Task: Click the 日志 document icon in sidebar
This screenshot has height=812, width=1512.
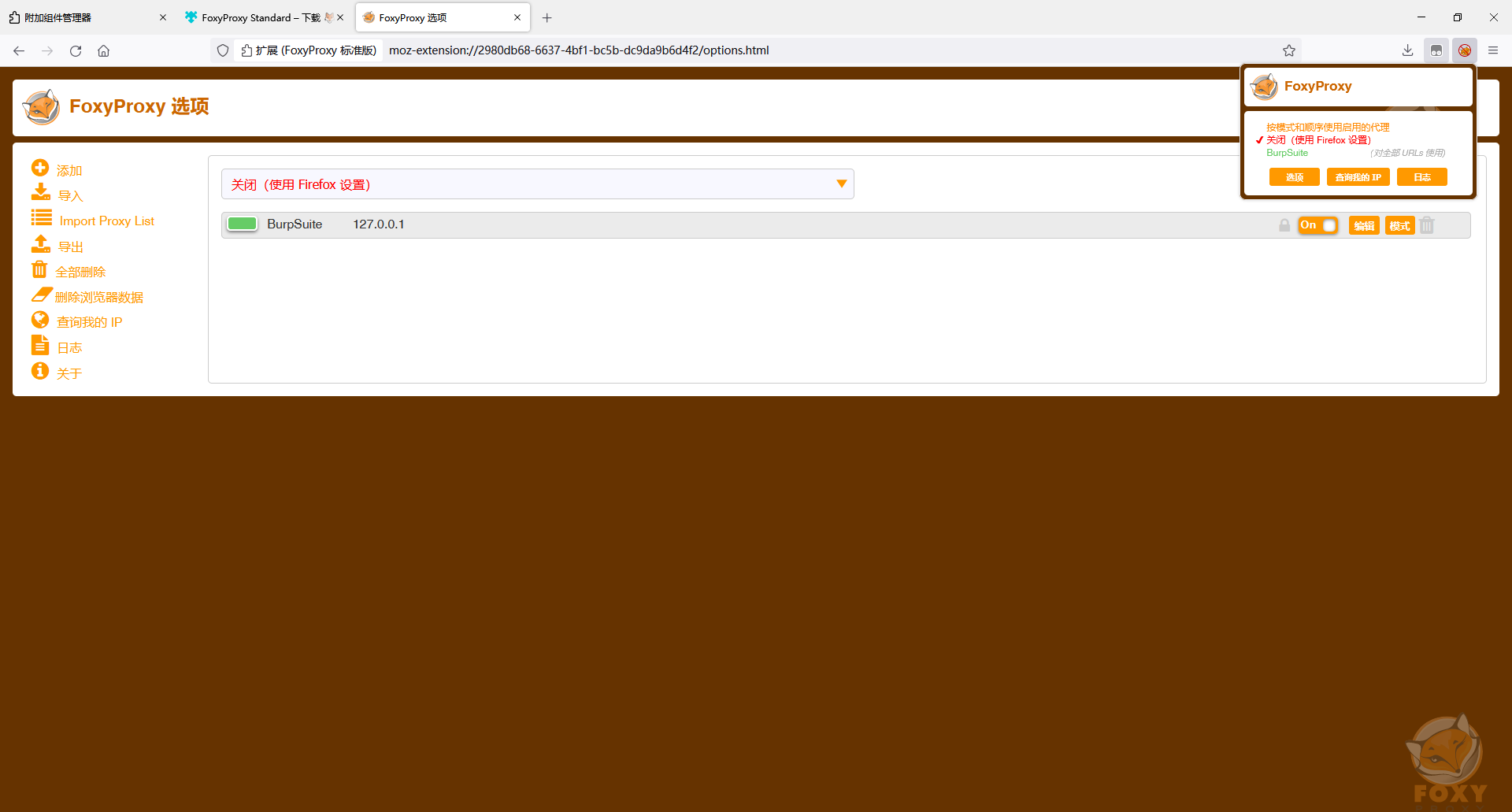Action: click(x=40, y=345)
